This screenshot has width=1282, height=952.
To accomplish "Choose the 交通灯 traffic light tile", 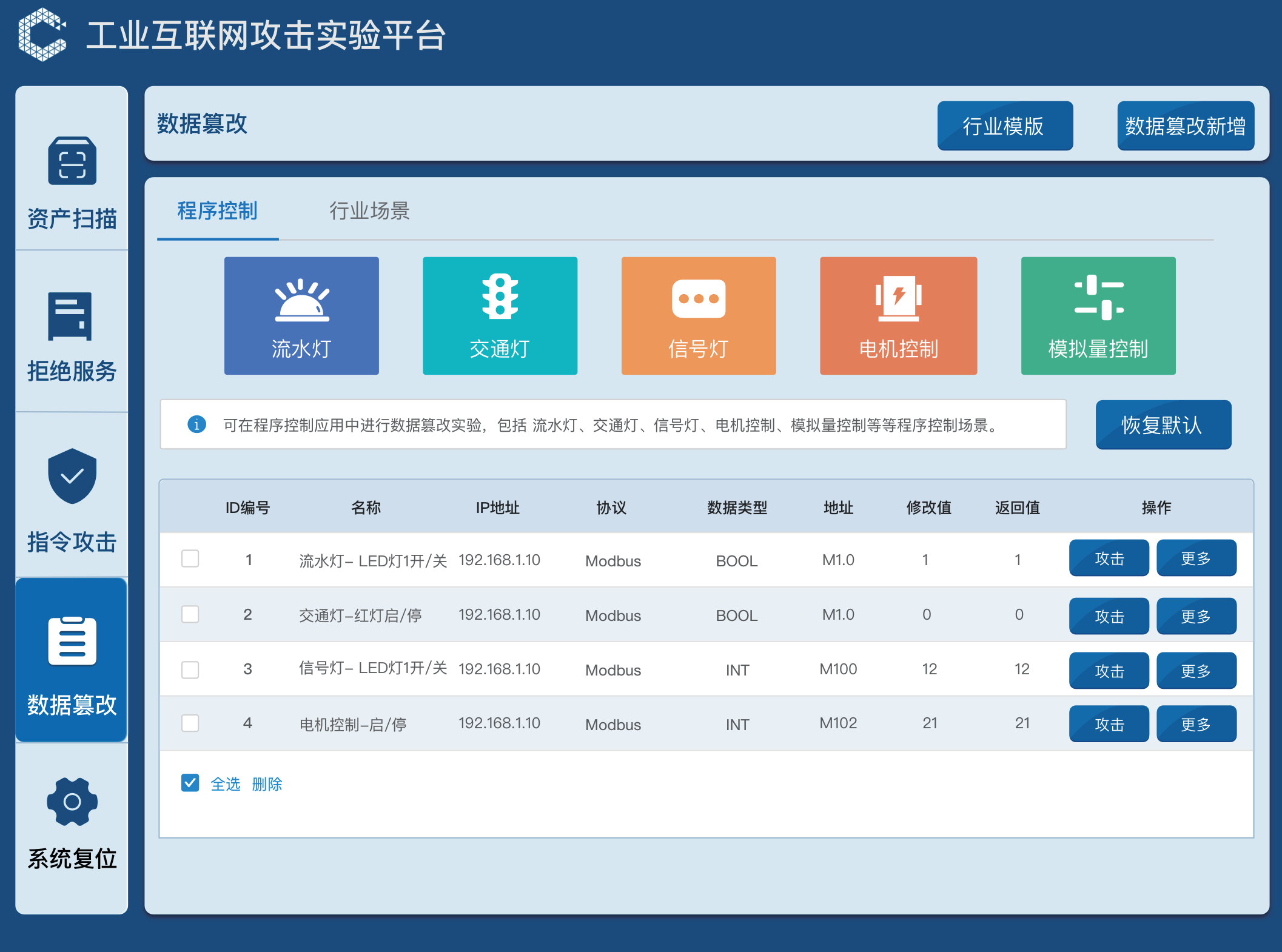I will pos(500,315).
